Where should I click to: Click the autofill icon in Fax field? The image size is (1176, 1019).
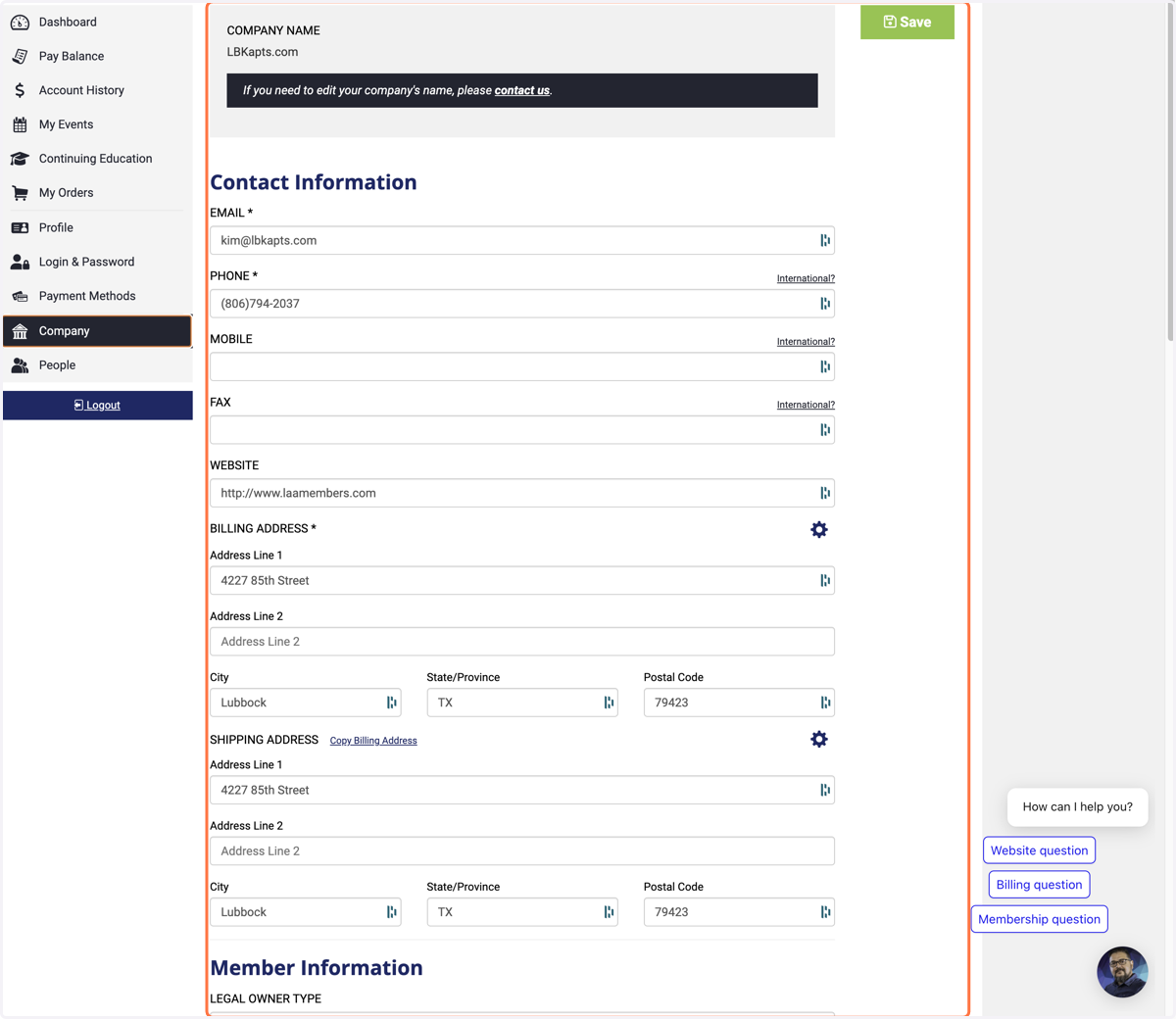coord(825,430)
